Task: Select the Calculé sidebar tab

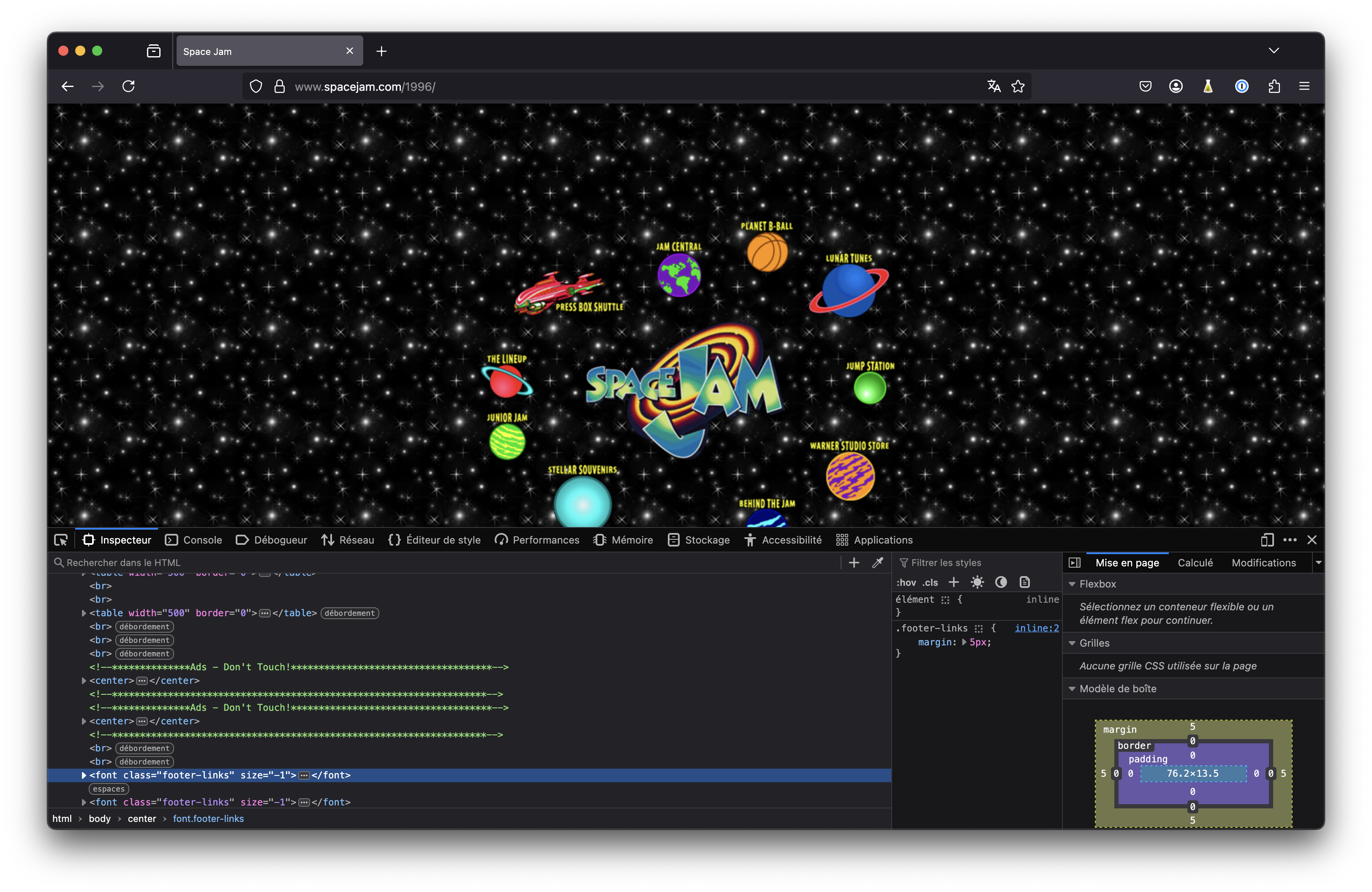Action: pos(1195,563)
